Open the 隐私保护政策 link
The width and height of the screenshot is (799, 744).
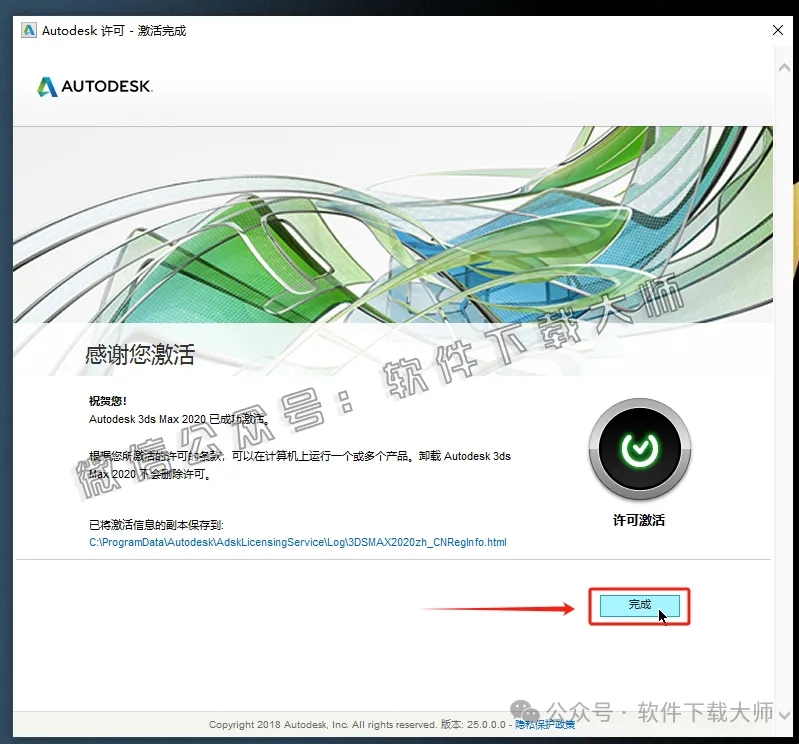545,724
